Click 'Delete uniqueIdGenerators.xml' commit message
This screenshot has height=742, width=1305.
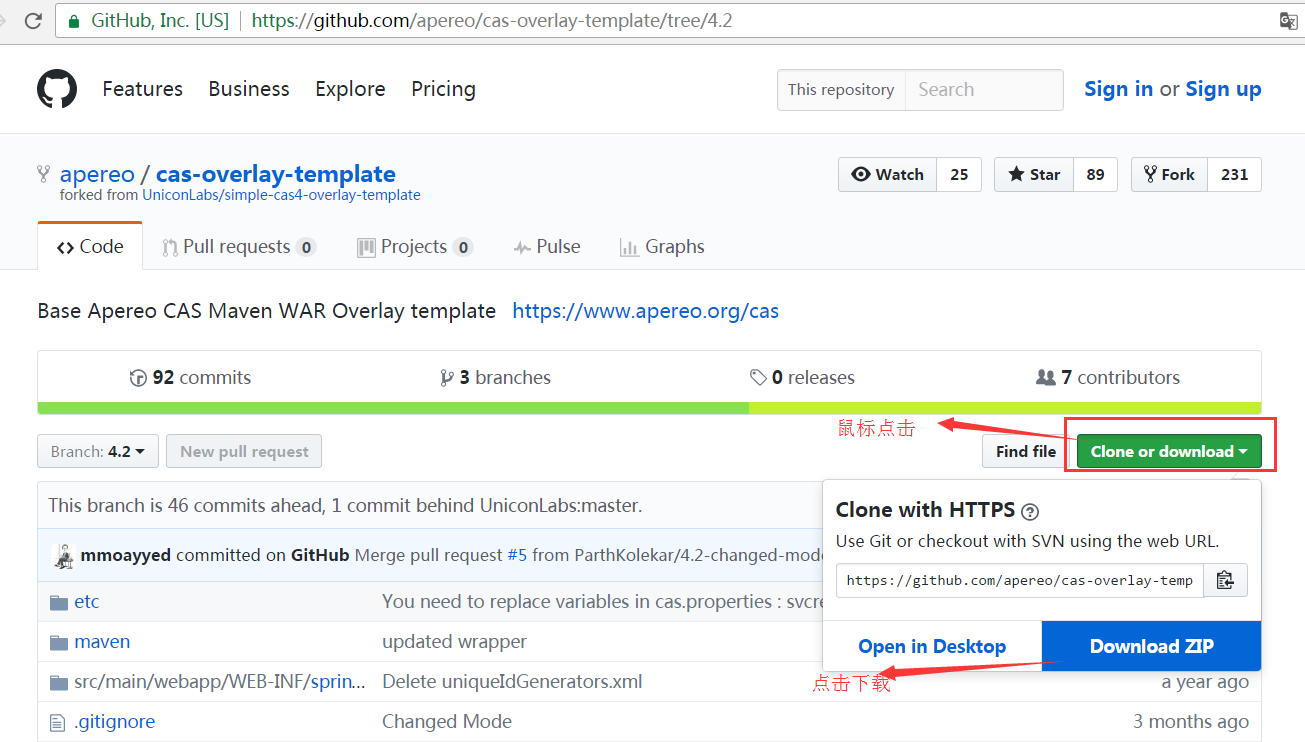tap(512, 682)
